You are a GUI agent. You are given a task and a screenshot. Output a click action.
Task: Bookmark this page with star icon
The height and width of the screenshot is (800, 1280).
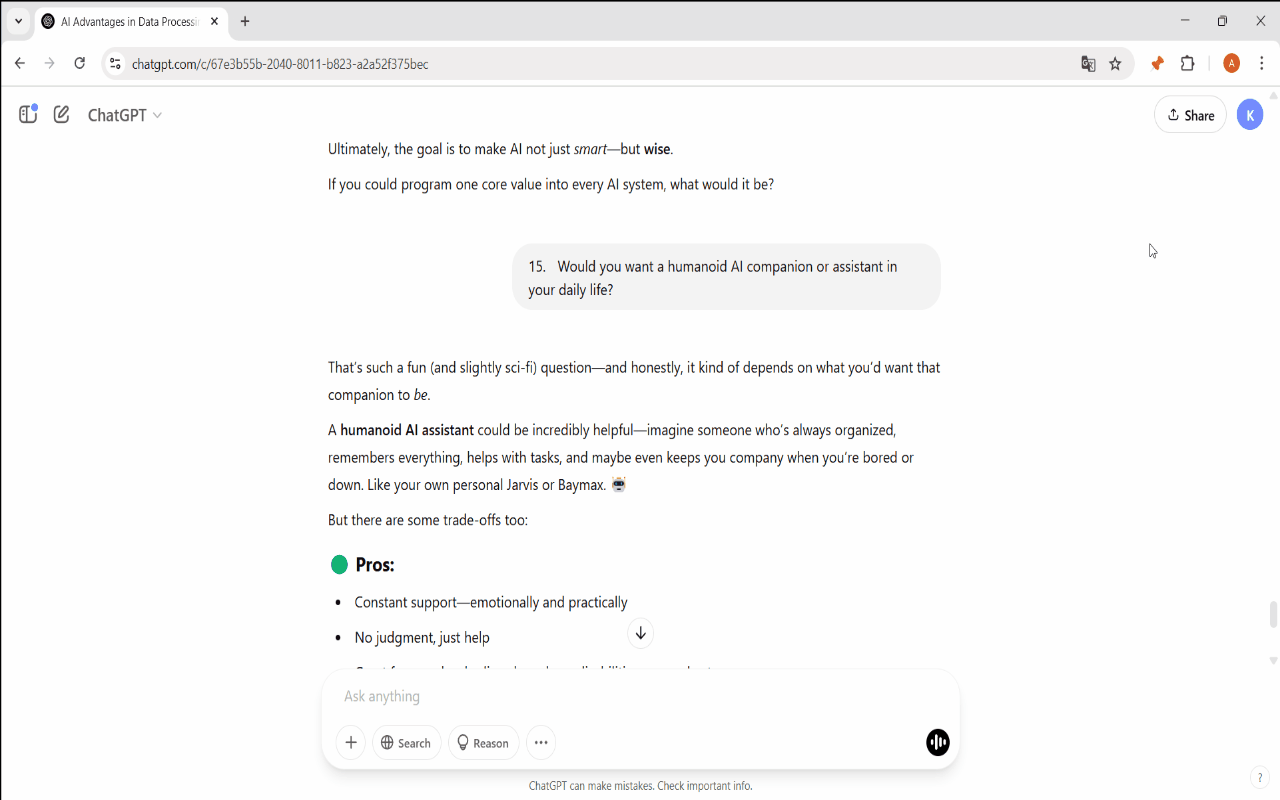(x=1115, y=64)
